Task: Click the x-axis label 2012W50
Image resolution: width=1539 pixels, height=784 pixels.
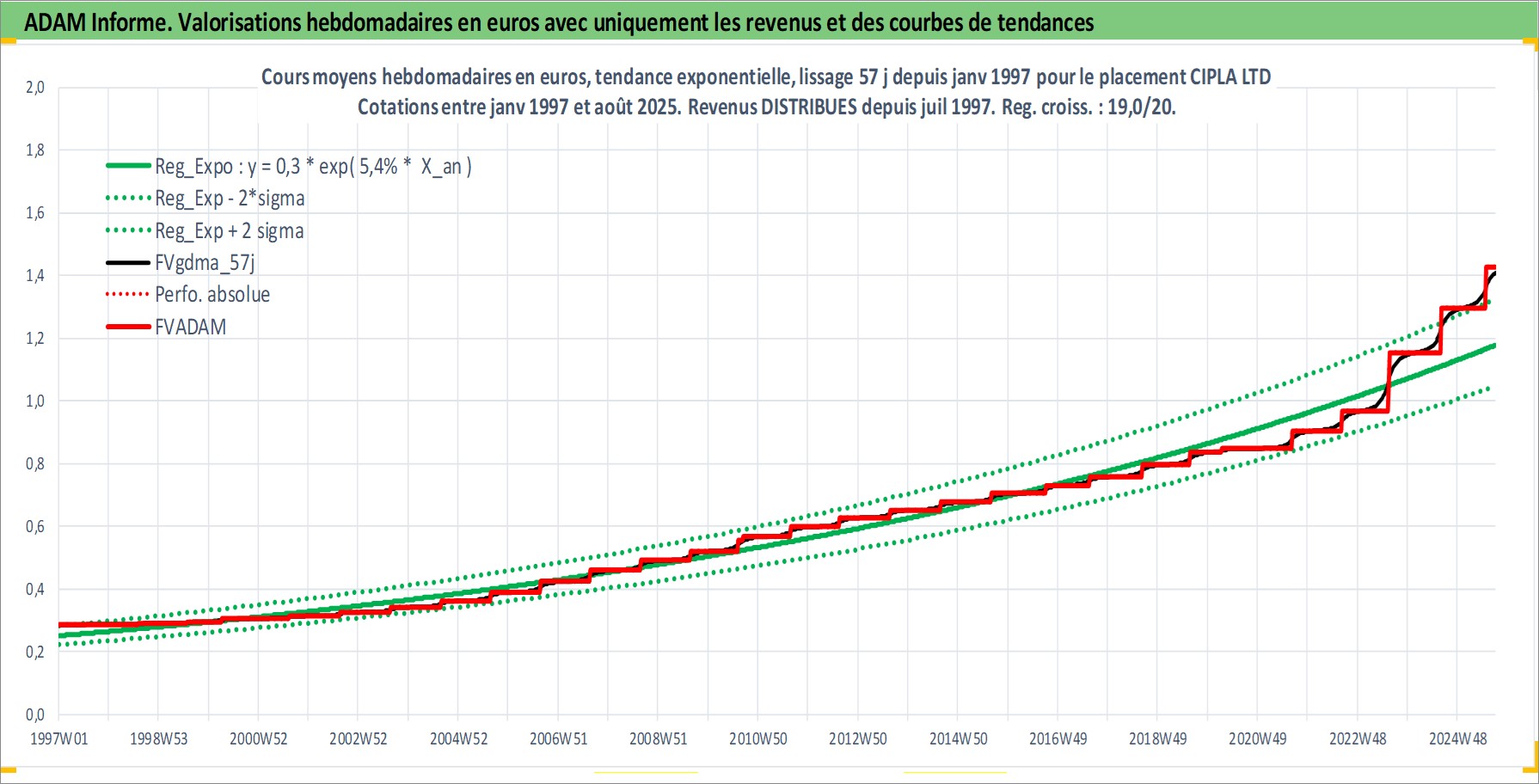Action: [x=858, y=739]
